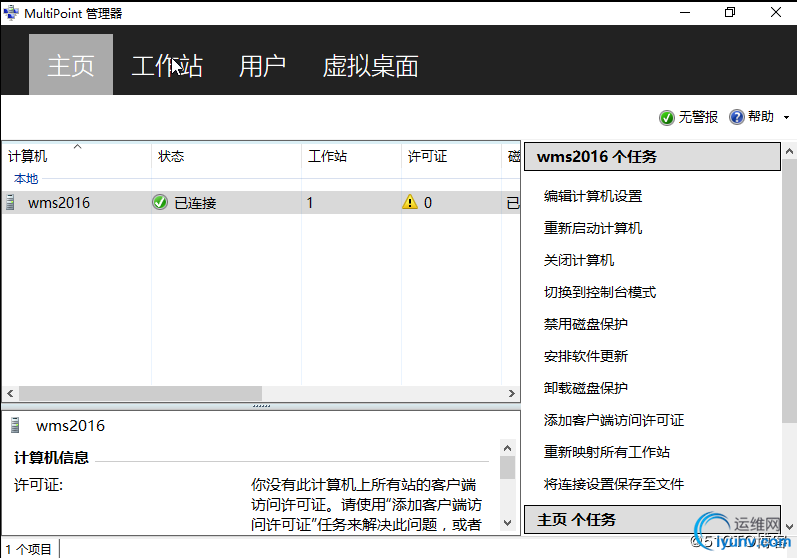Screen dimensions: 797x558
Task: Restore down the MultiPoint 管理器 window
Action: pos(730,12)
